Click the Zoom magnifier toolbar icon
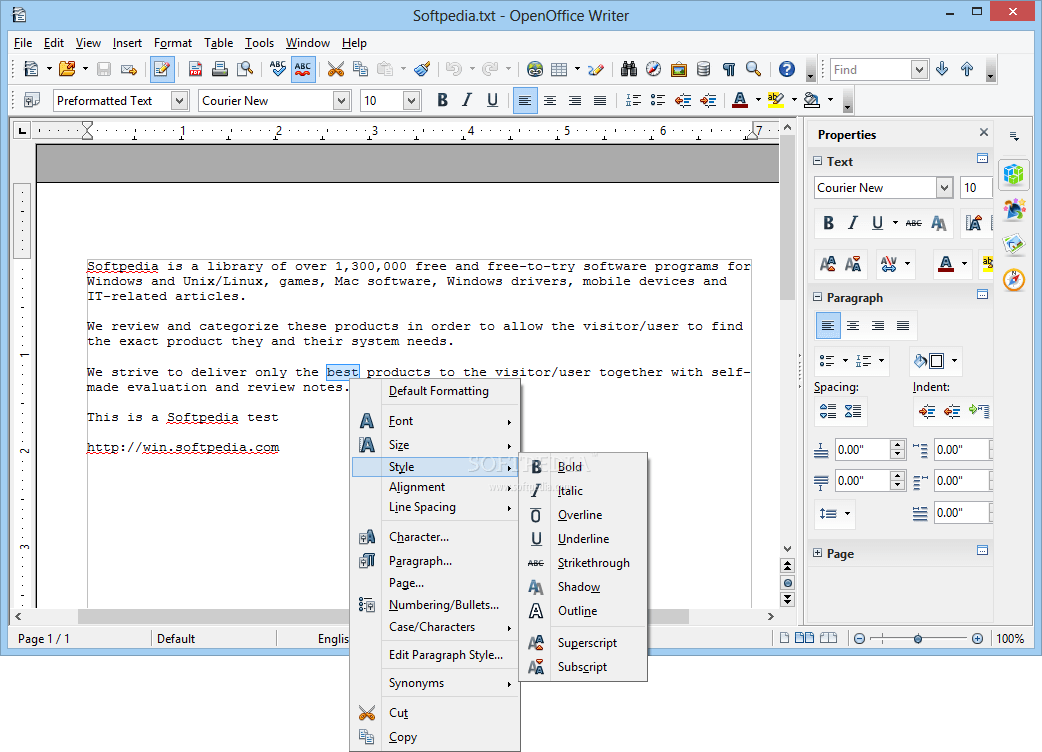The width and height of the screenshot is (1042, 752). point(754,69)
